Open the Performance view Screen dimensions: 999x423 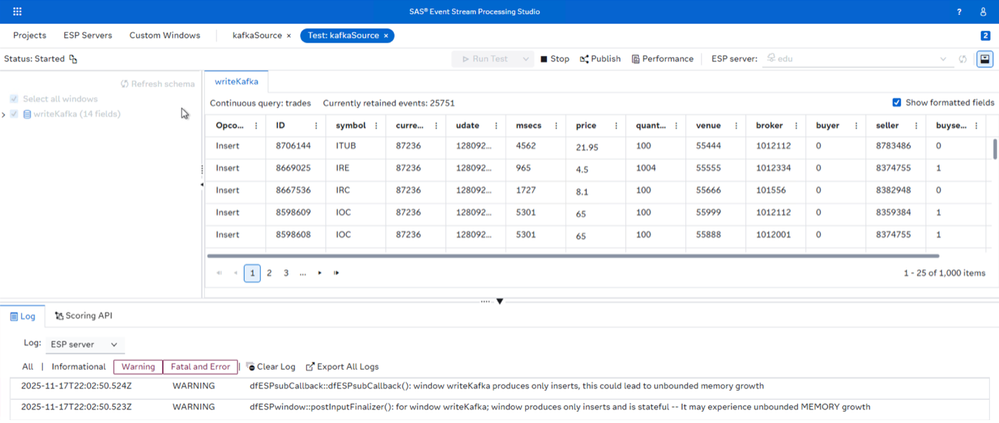click(663, 59)
